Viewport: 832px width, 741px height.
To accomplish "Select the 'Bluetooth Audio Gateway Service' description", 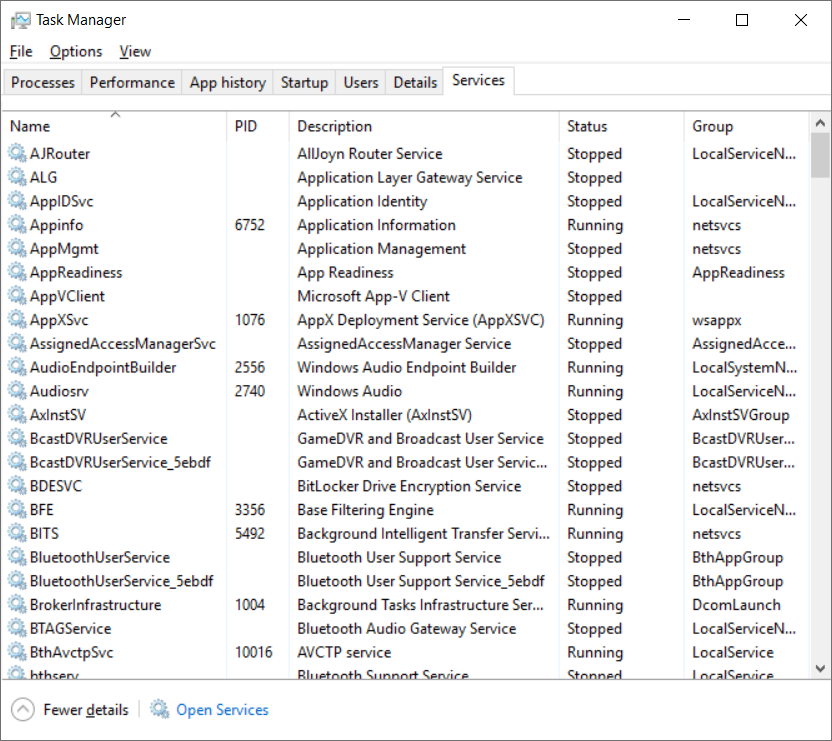I will click(x=406, y=628).
